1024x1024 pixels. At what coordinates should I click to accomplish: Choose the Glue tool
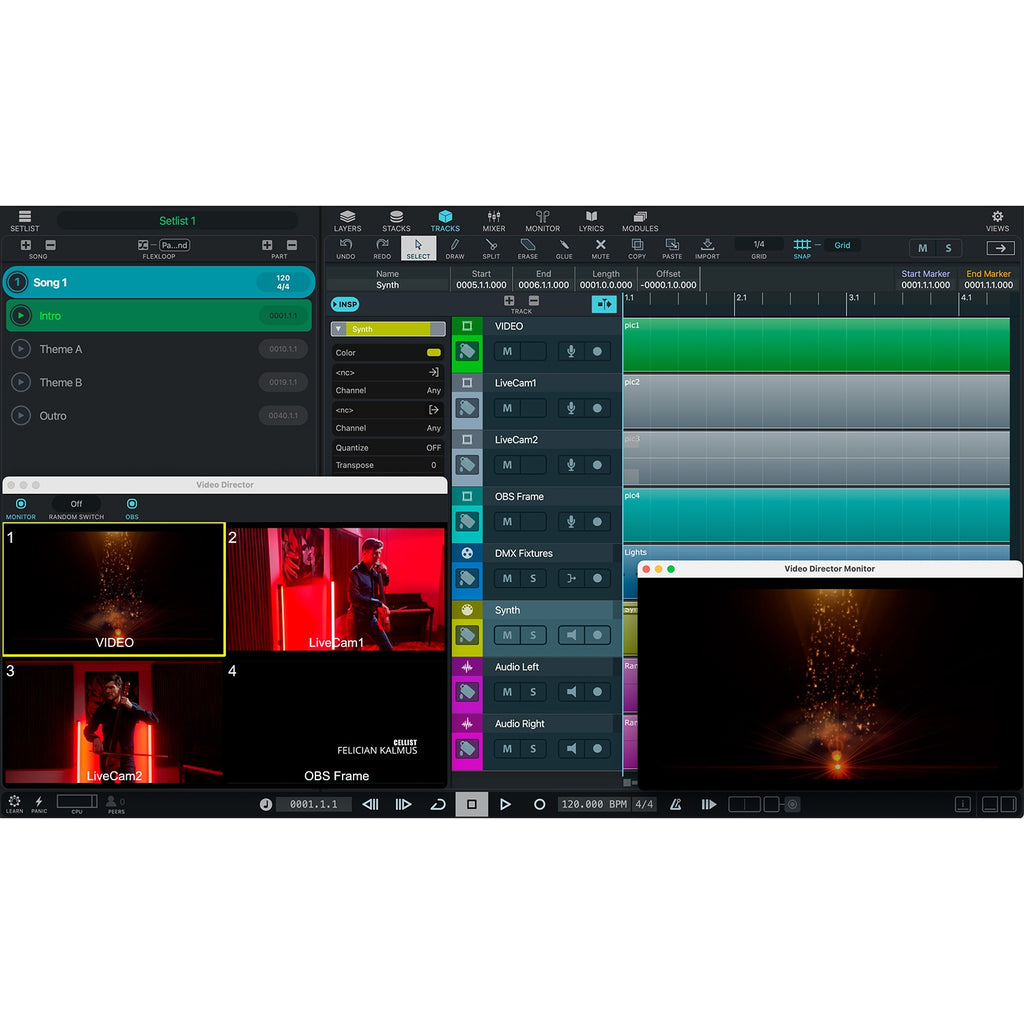click(564, 248)
